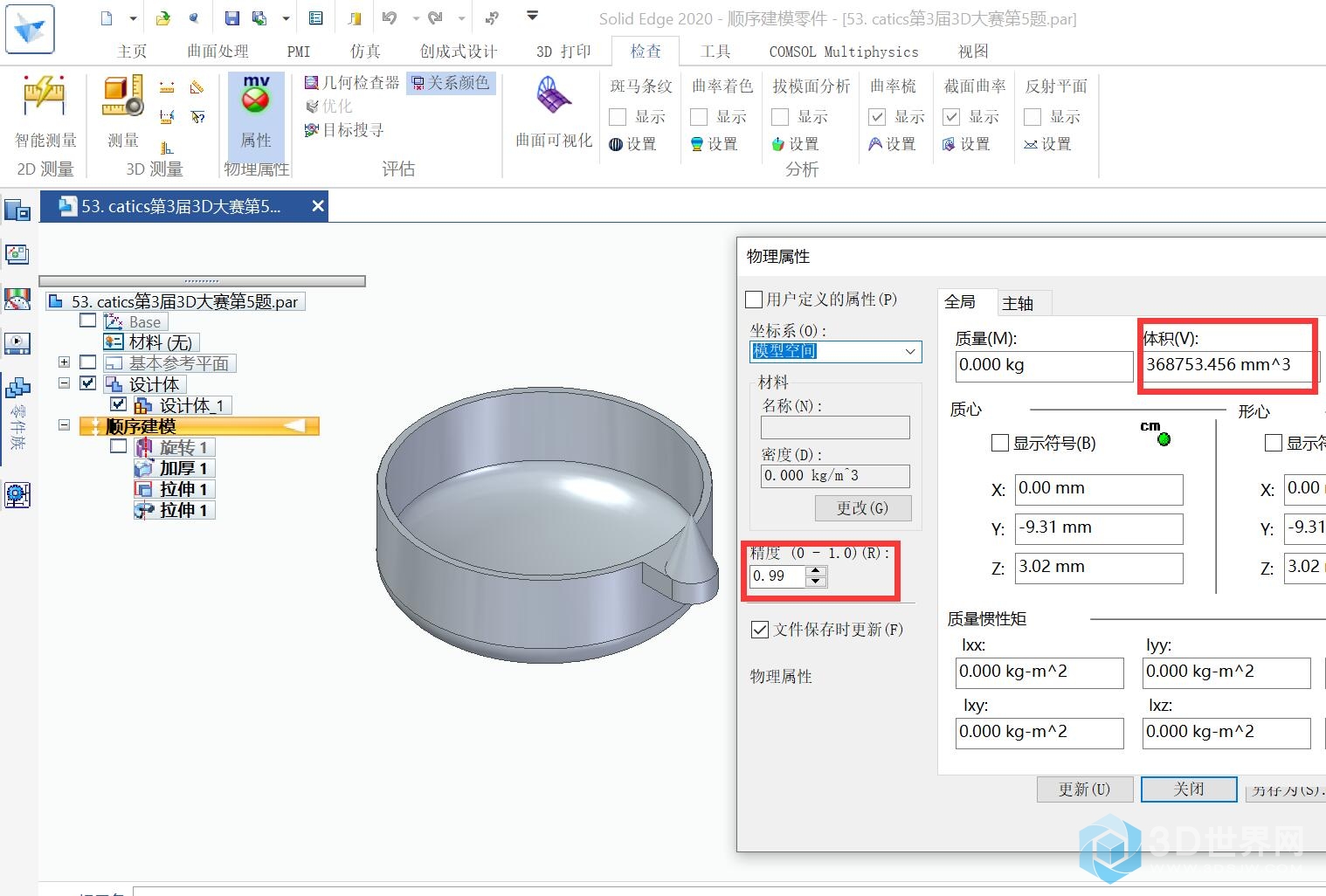The width and height of the screenshot is (1326, 896).
Task: Close the 53. catics document tab
Action: pos(318,206)
